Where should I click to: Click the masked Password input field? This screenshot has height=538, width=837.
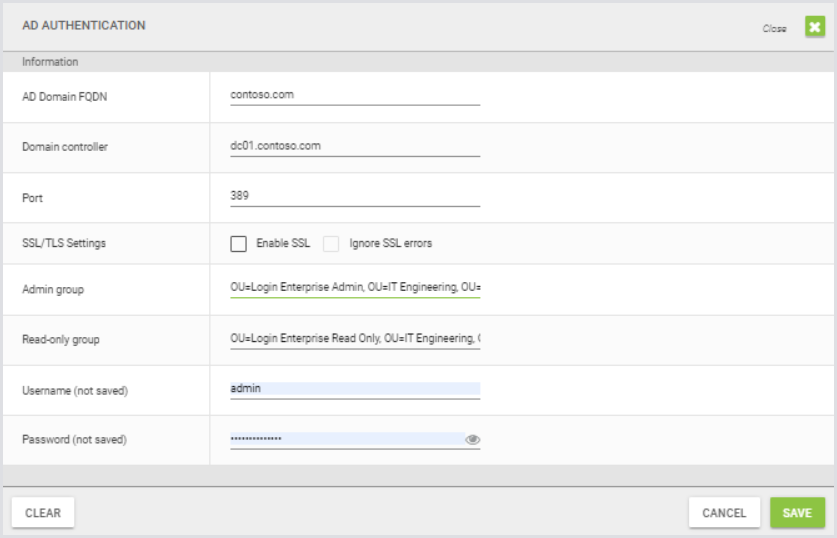345,439
